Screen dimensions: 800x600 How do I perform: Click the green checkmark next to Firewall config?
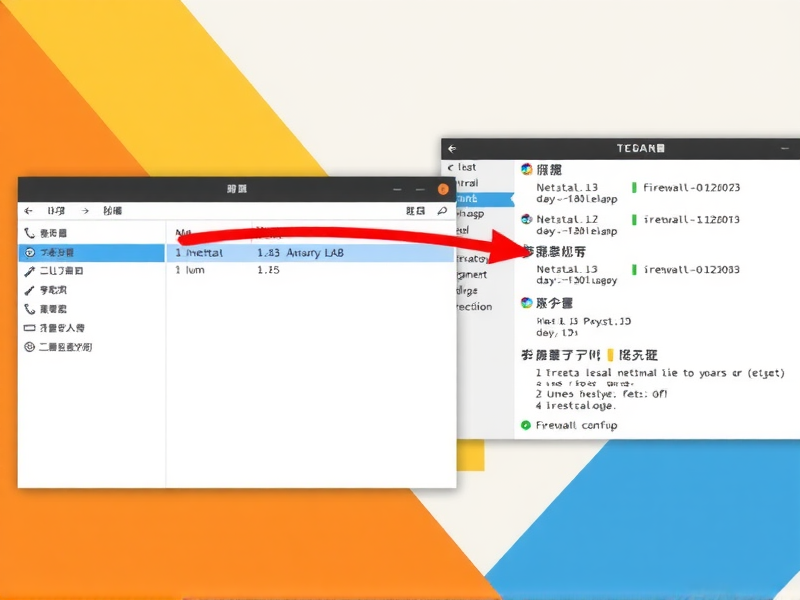[x=524, y=424]
